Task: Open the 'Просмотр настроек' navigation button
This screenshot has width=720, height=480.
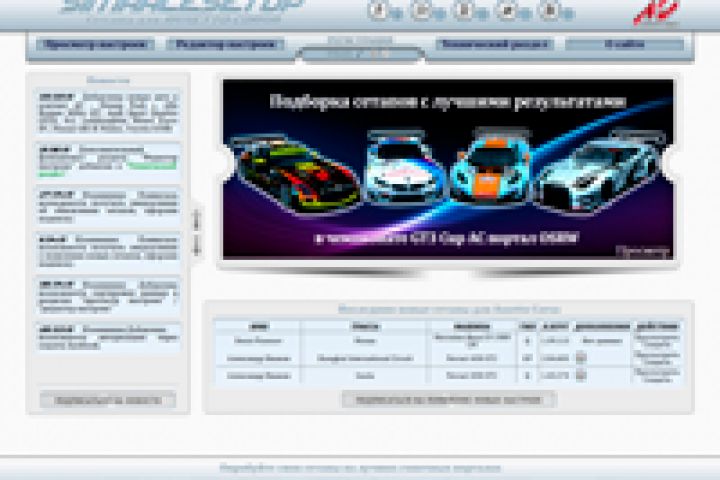Action: [96, 45]
